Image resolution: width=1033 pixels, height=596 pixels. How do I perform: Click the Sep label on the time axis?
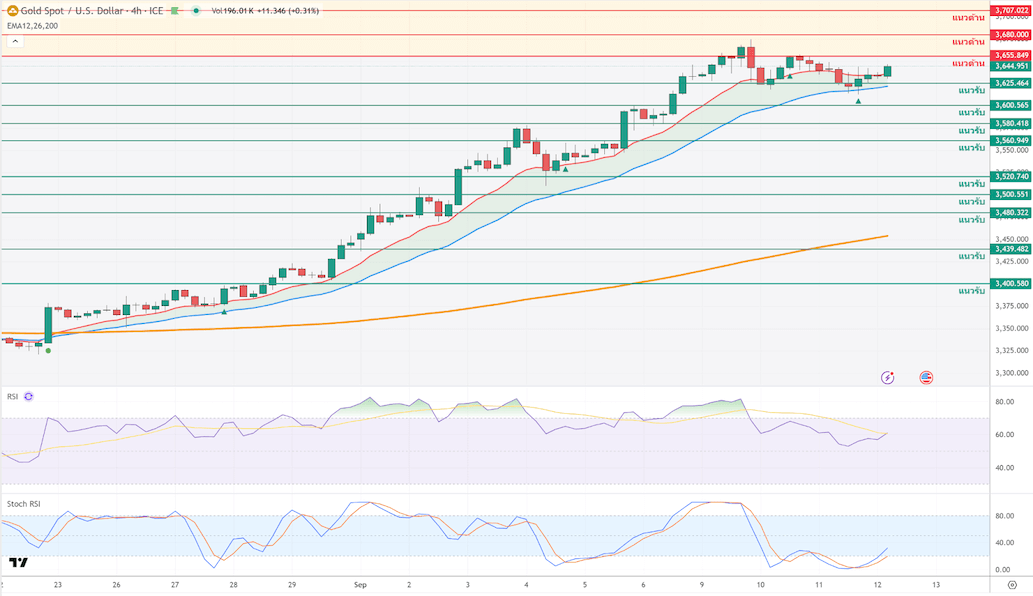click(x=360, y=585)
